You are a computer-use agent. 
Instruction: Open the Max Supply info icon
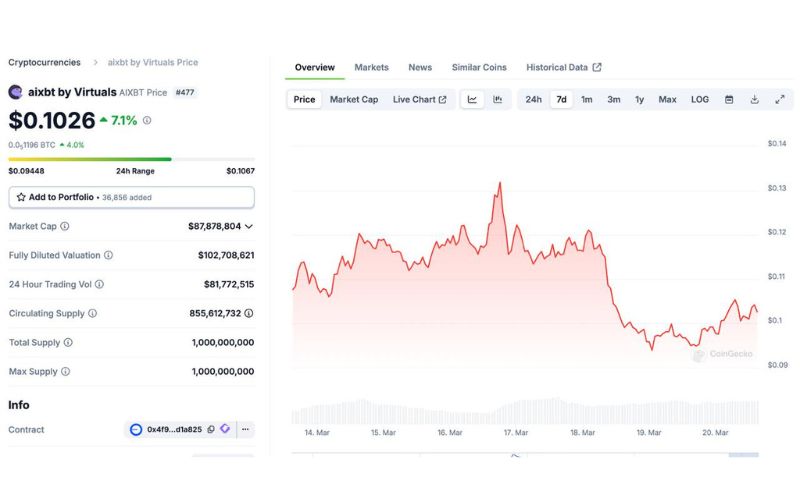click(x=65, y=371)
